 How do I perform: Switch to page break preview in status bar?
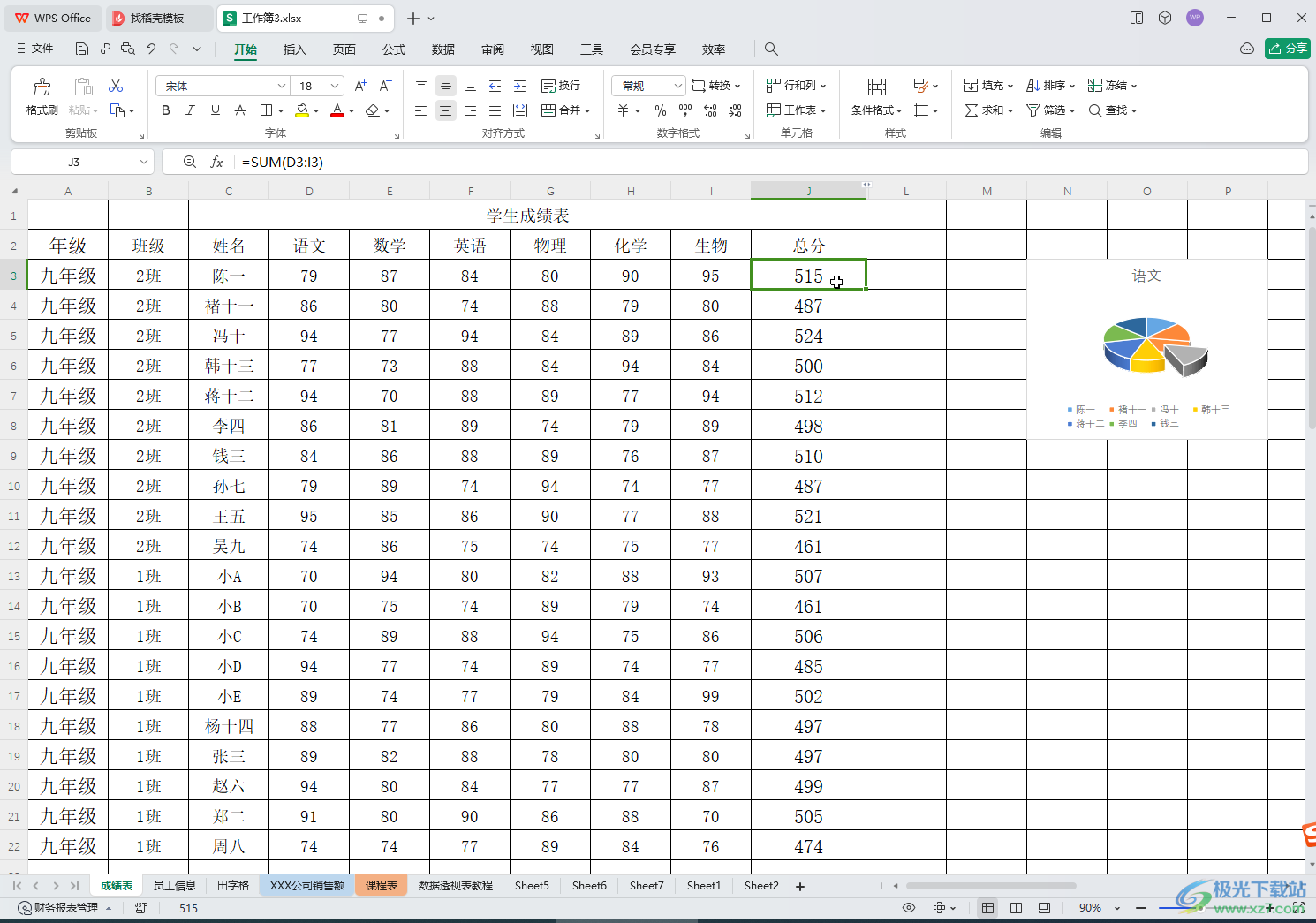[x=1044, y=908]
